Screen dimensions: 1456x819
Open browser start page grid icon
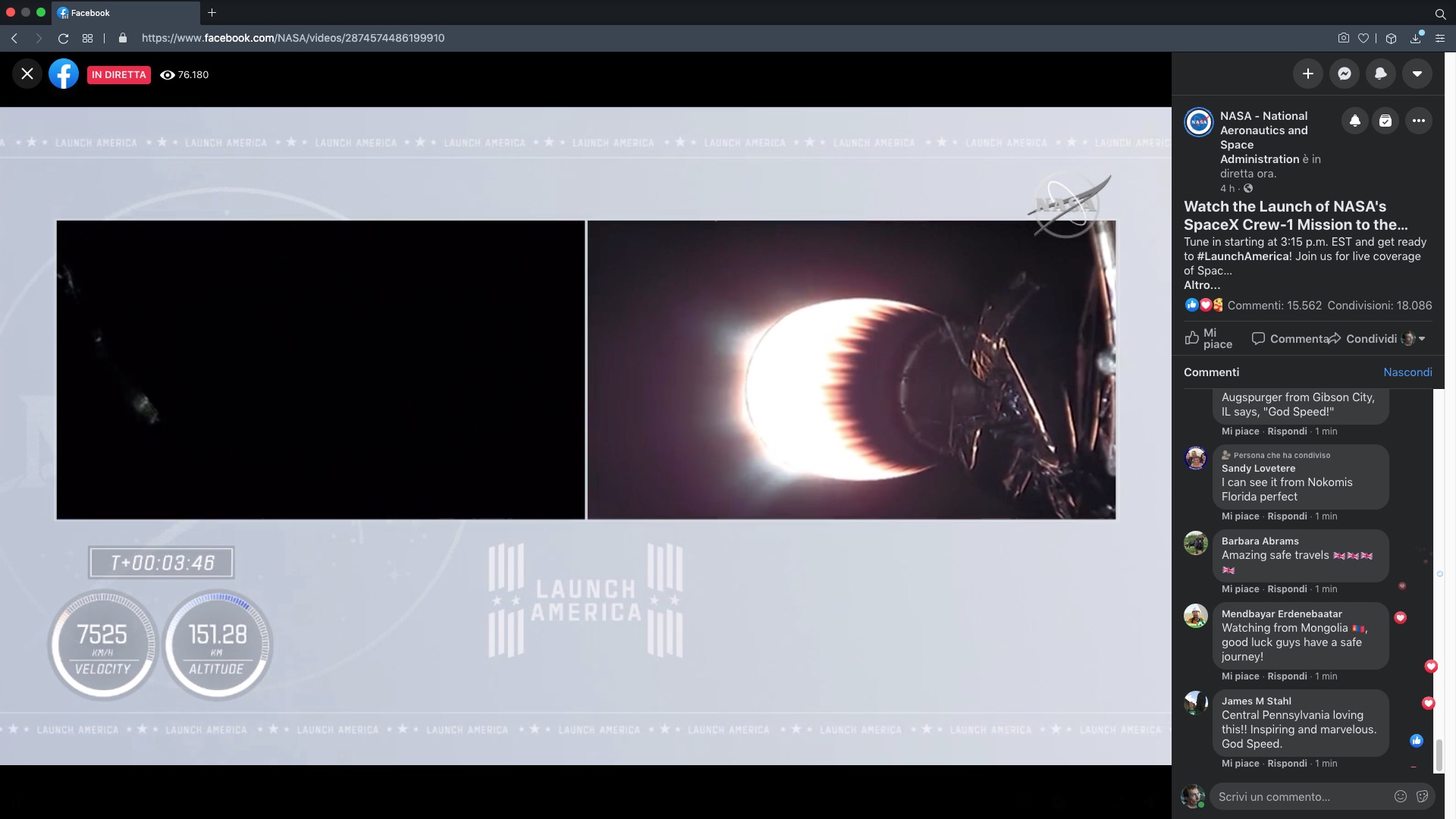(87, 38)
